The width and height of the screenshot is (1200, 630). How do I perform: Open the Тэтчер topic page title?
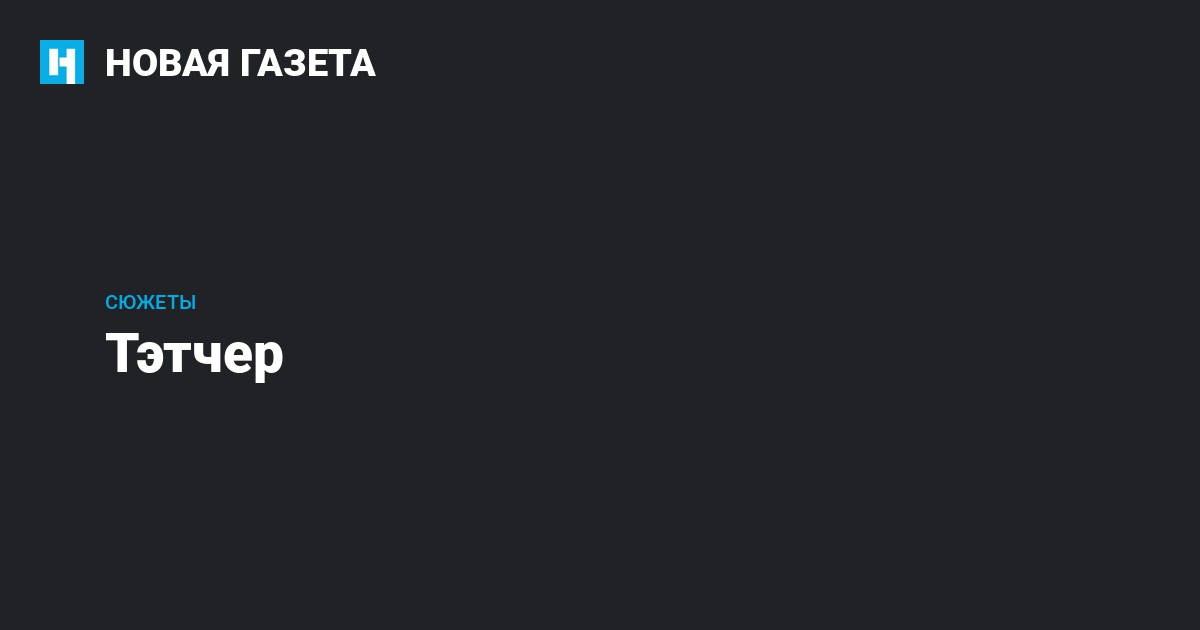pyautogui.click(x=195, y=353)
